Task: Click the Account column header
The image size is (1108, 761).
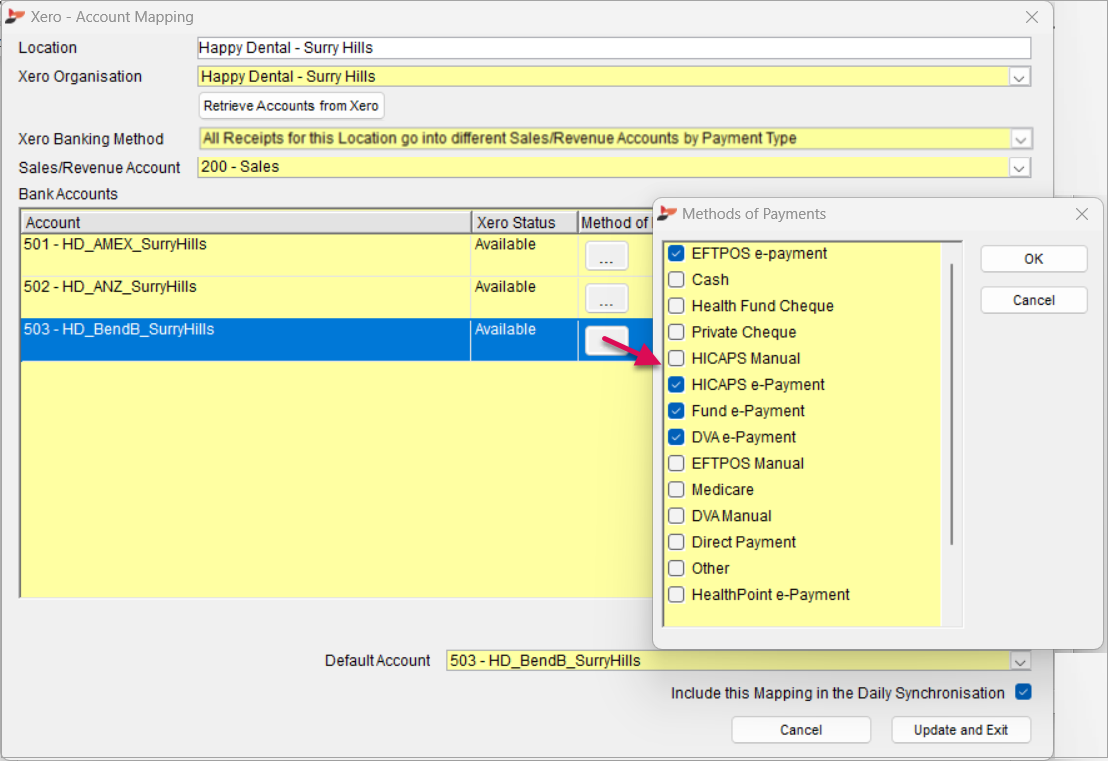Action: tap(246, 223)
